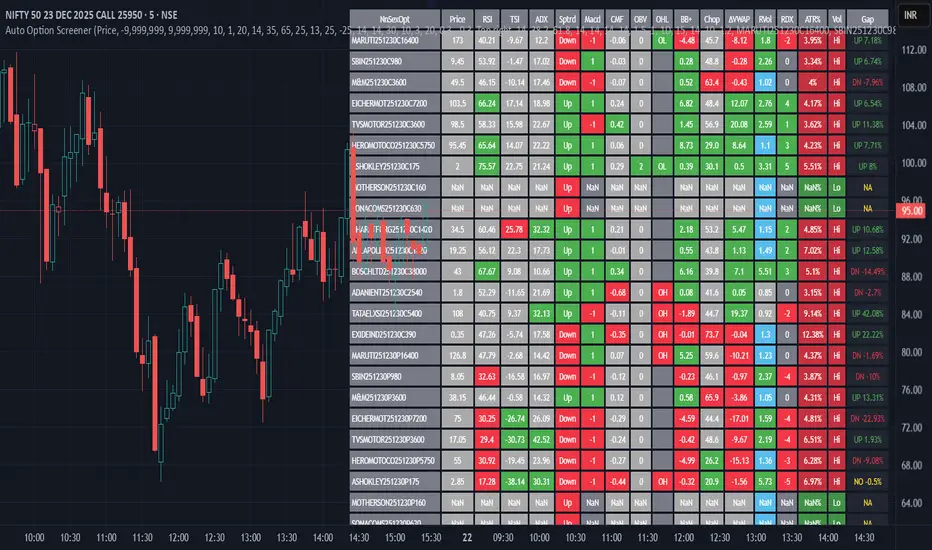932x550 pixels.
Task: Click the 15:00 time axis label
Action: (395, 538)
